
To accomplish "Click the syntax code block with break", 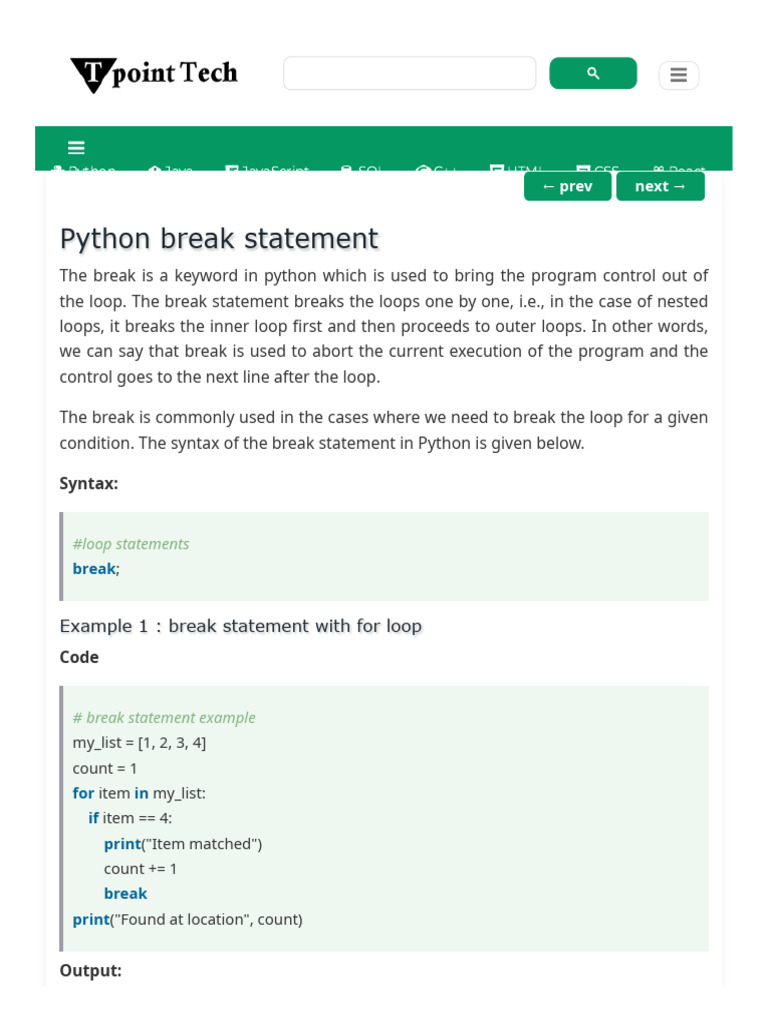I will 385,556.
